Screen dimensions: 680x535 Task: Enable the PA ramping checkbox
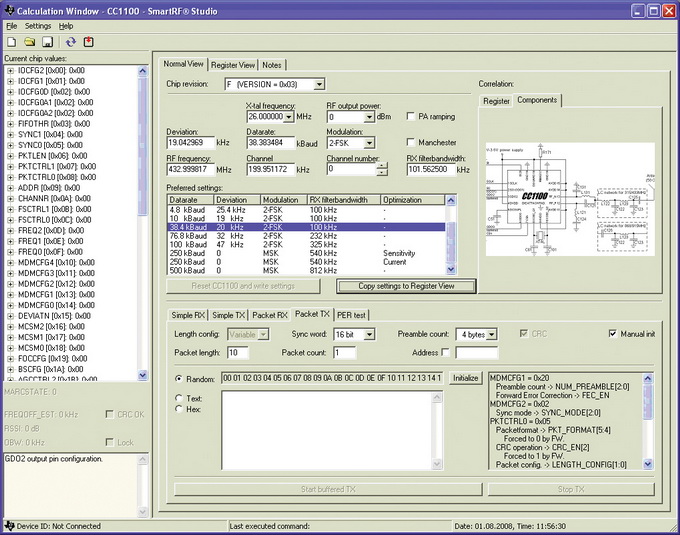411,117
